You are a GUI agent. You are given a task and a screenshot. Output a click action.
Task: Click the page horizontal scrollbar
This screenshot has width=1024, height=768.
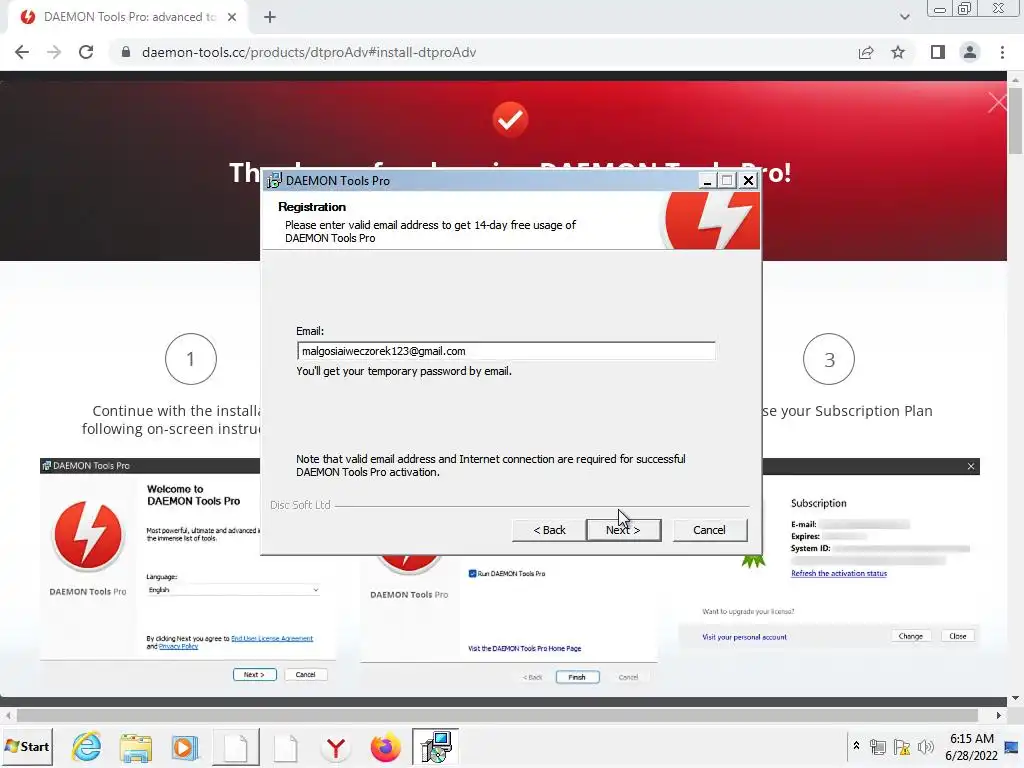pyautogui.click(x=496, y=715)
